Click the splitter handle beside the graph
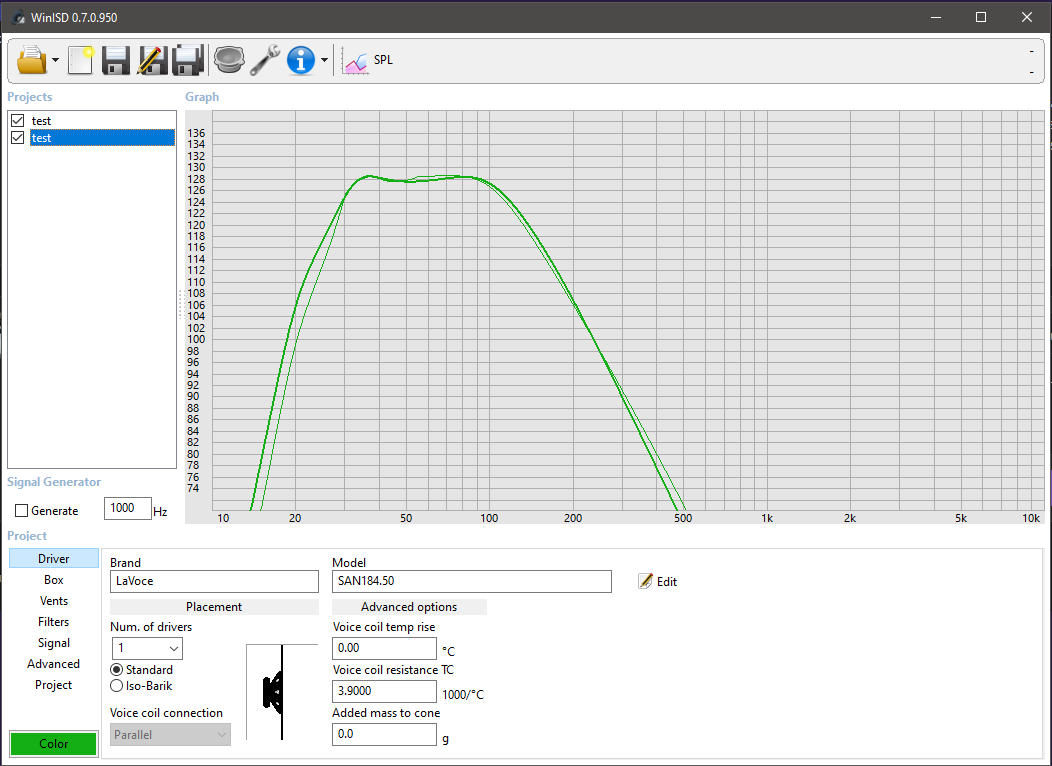 coord(180,304)
